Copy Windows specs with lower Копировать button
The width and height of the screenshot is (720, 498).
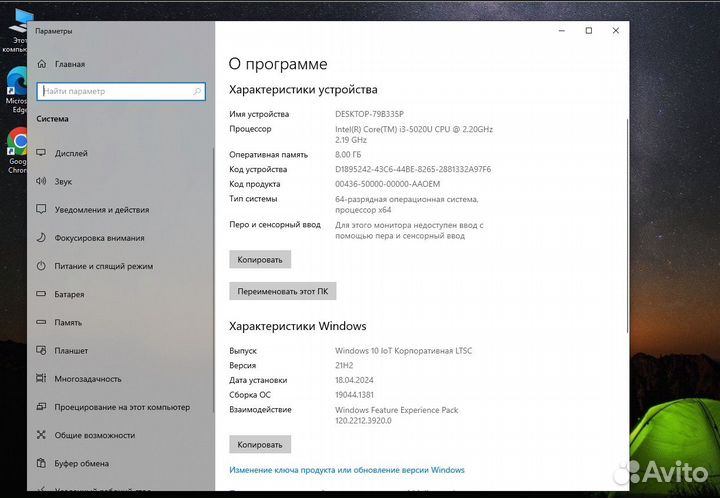(260, 444)
